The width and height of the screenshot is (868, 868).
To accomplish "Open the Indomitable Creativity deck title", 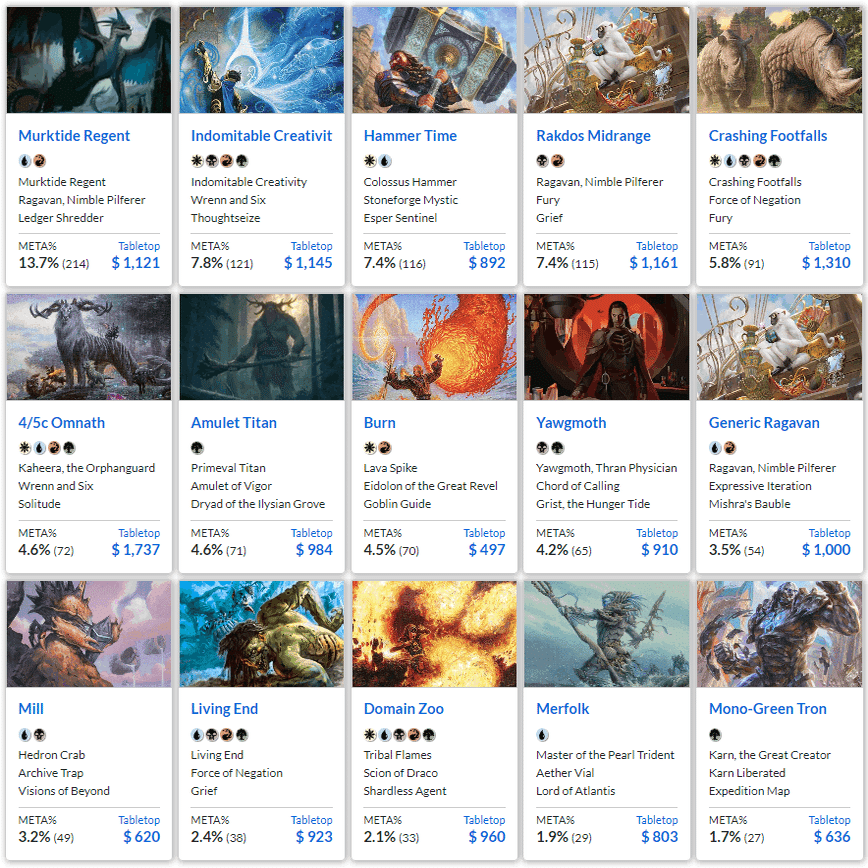I will tap(261, 136).
